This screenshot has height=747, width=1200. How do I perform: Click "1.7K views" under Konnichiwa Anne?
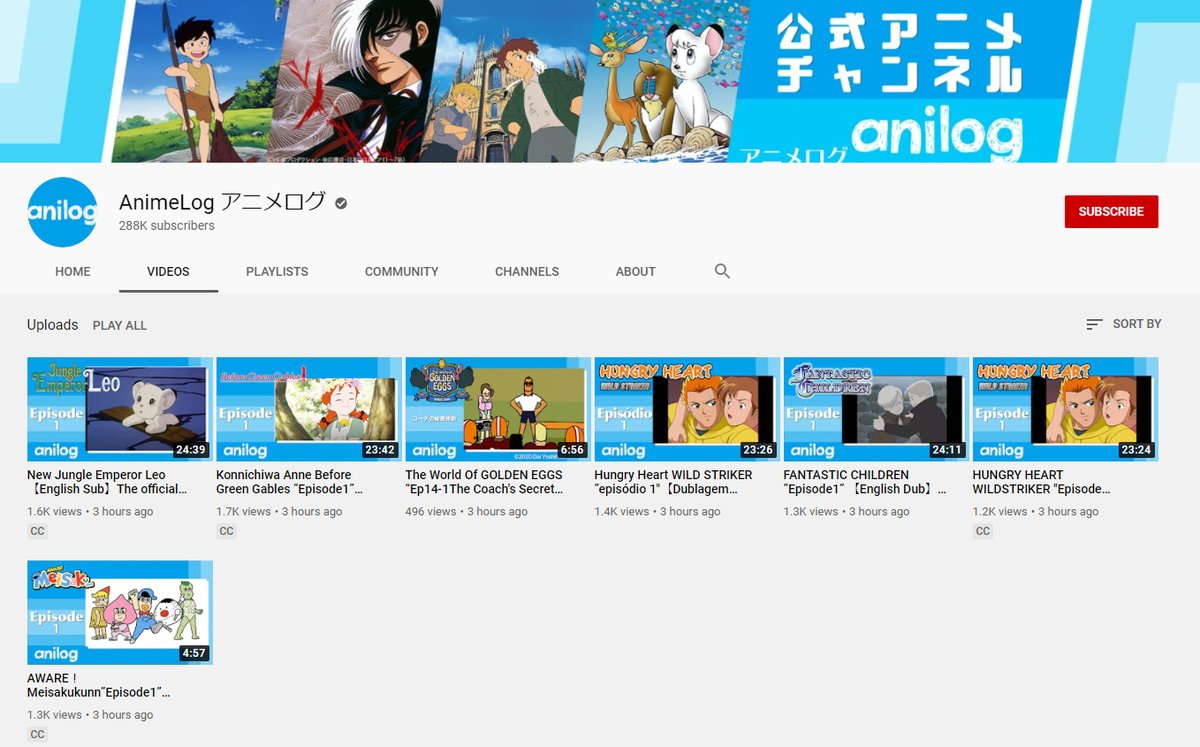point(243,511)
